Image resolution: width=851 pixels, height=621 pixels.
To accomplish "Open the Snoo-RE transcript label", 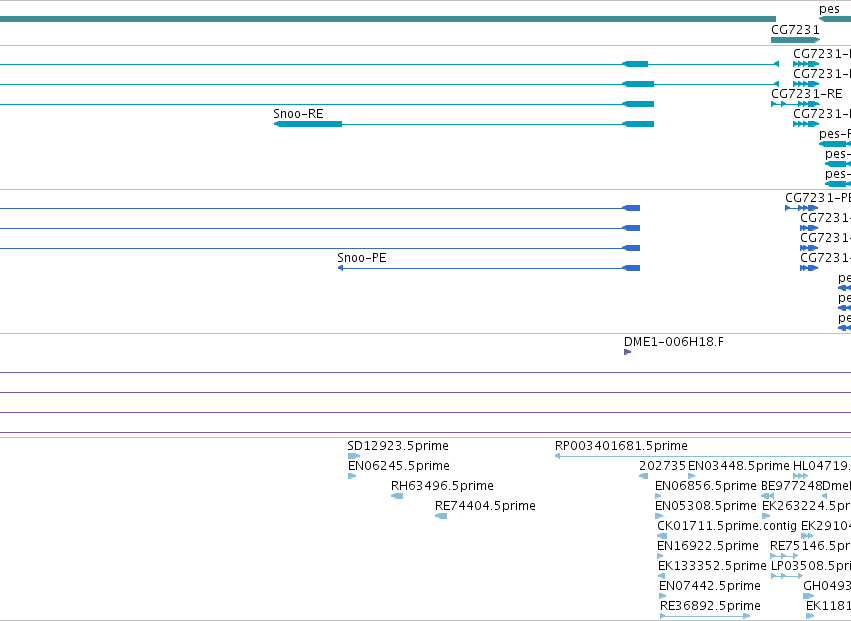I will 298,113.
